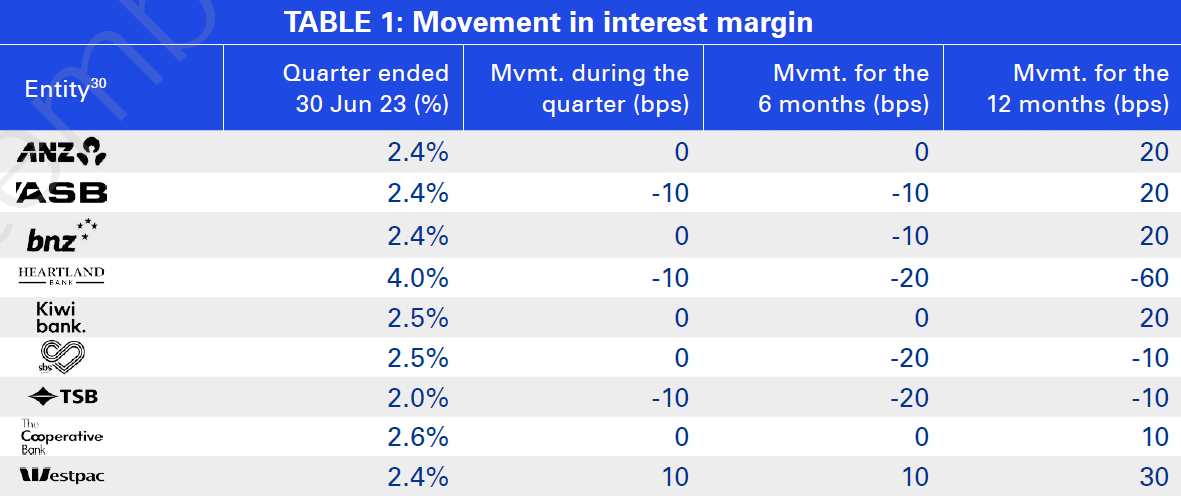Viewport: 1181px width, 496px height.
Task: Click TSB's 2.0% quarter margin cell
Action: (x=418, y=397)
